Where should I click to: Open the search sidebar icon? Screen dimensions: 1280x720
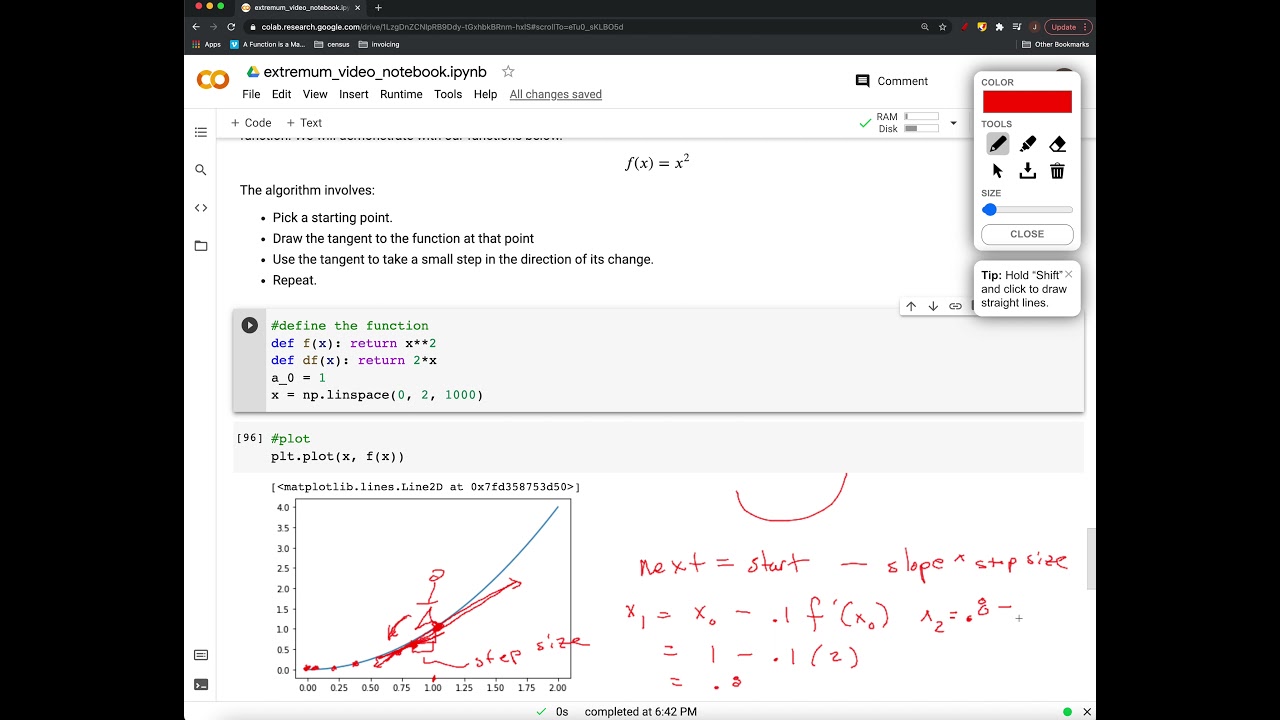(201, 170)
